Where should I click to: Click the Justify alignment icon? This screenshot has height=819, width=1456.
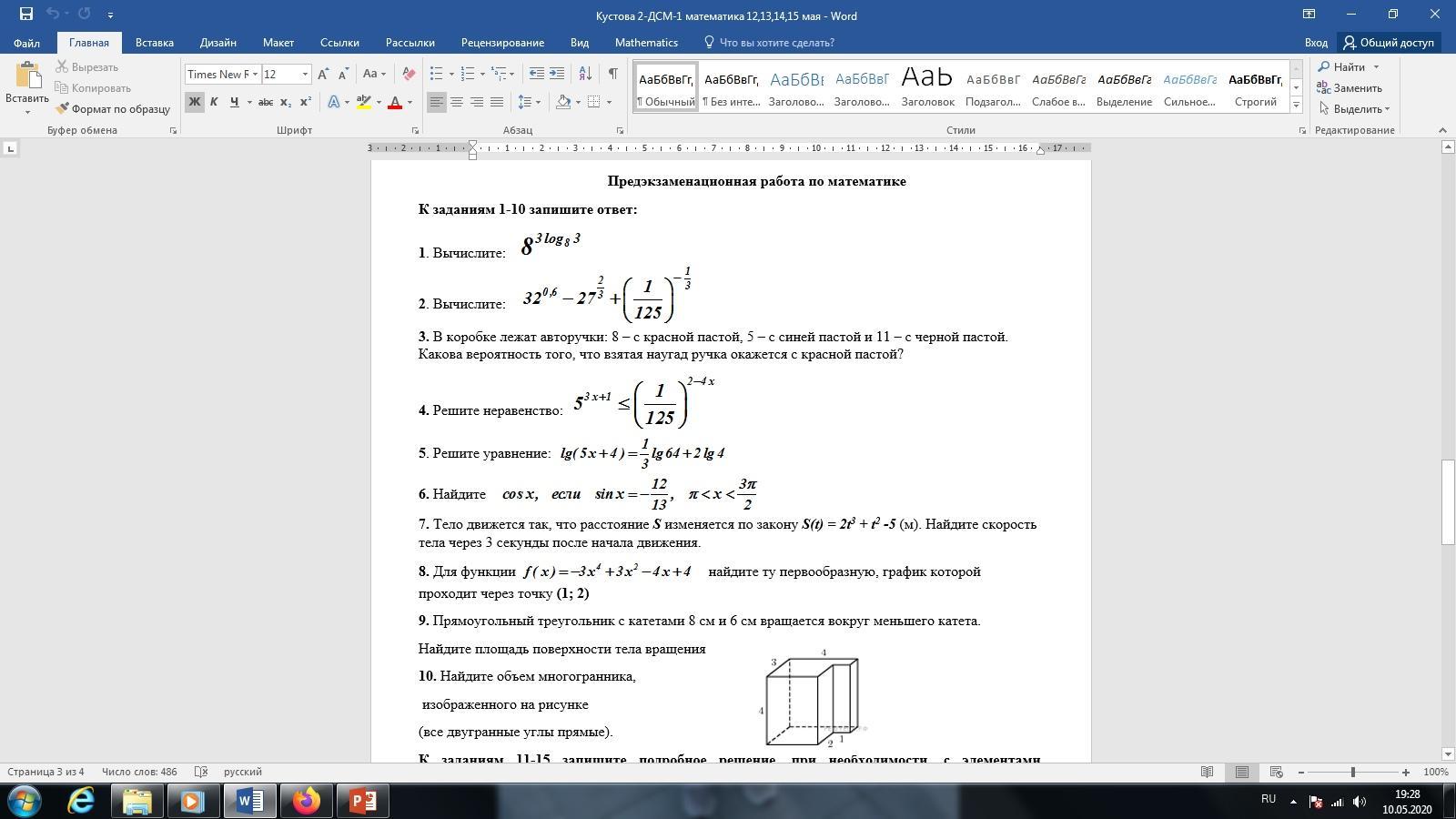click(x=497, y=102)
